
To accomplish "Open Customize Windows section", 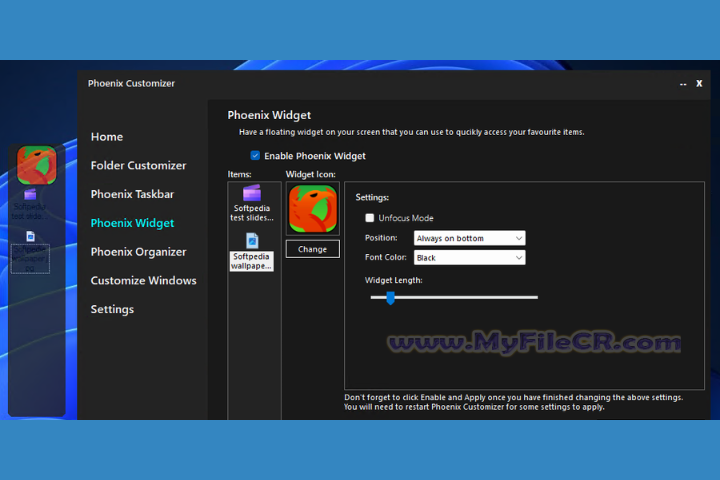I will pyautogui.click(x=143, y=281).
